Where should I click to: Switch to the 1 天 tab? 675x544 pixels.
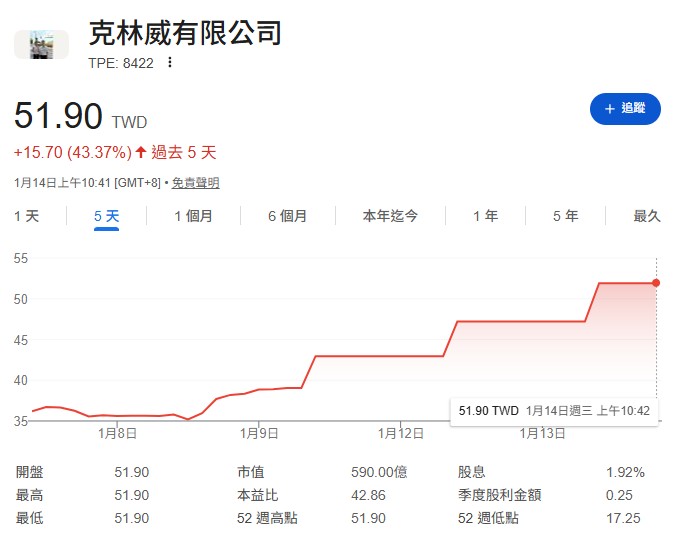point(26,216)
